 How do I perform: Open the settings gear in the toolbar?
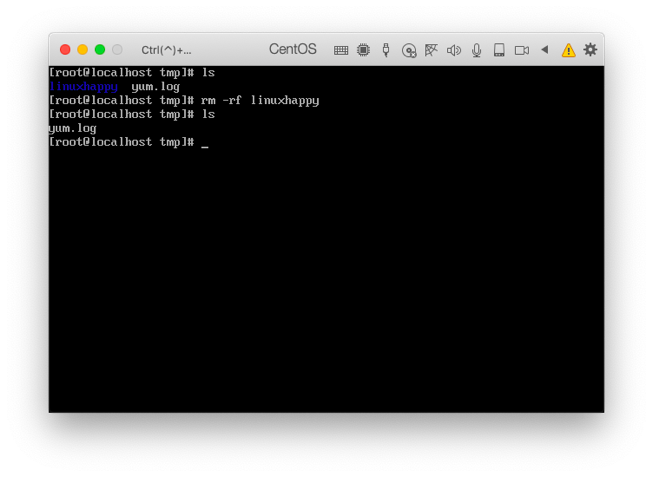point(590,50)
